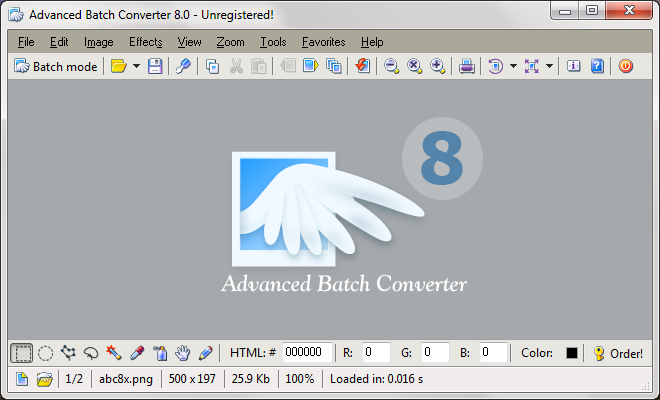Click the abc8x.png file name
660x400 pixels.
[126, 379]
